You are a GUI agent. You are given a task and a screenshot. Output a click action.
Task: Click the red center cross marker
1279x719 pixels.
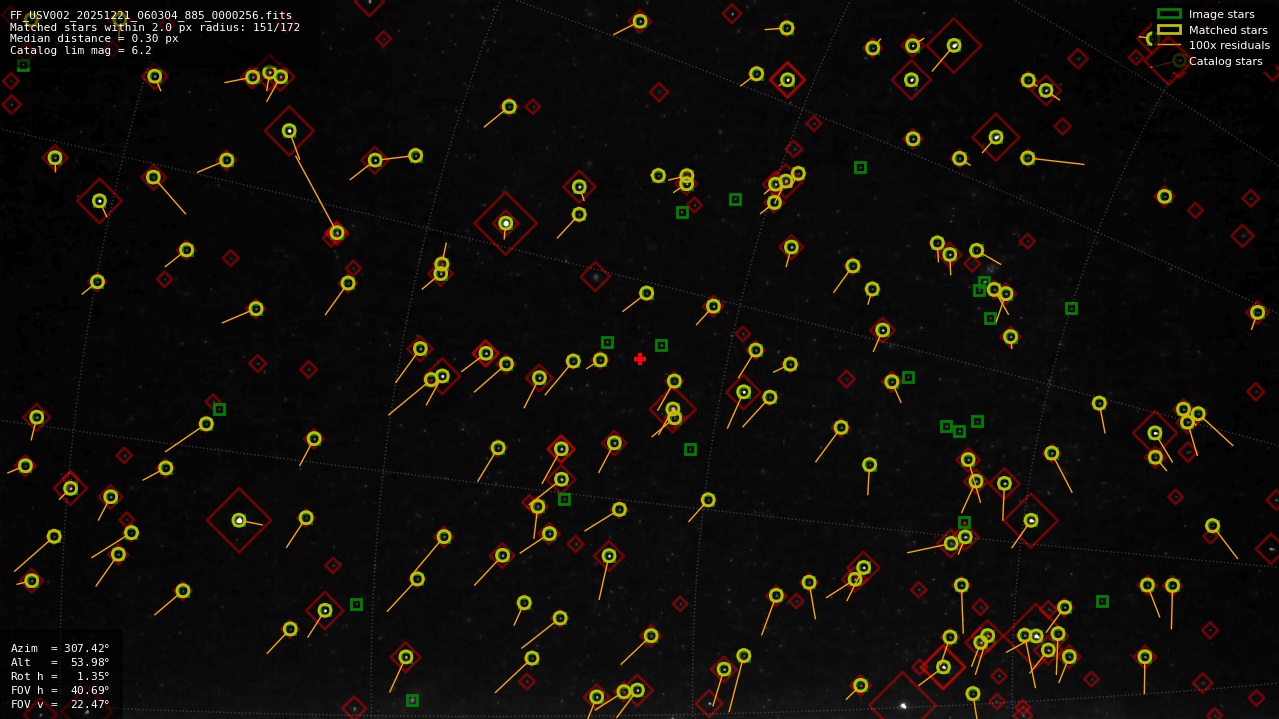(x=640, y=359)
